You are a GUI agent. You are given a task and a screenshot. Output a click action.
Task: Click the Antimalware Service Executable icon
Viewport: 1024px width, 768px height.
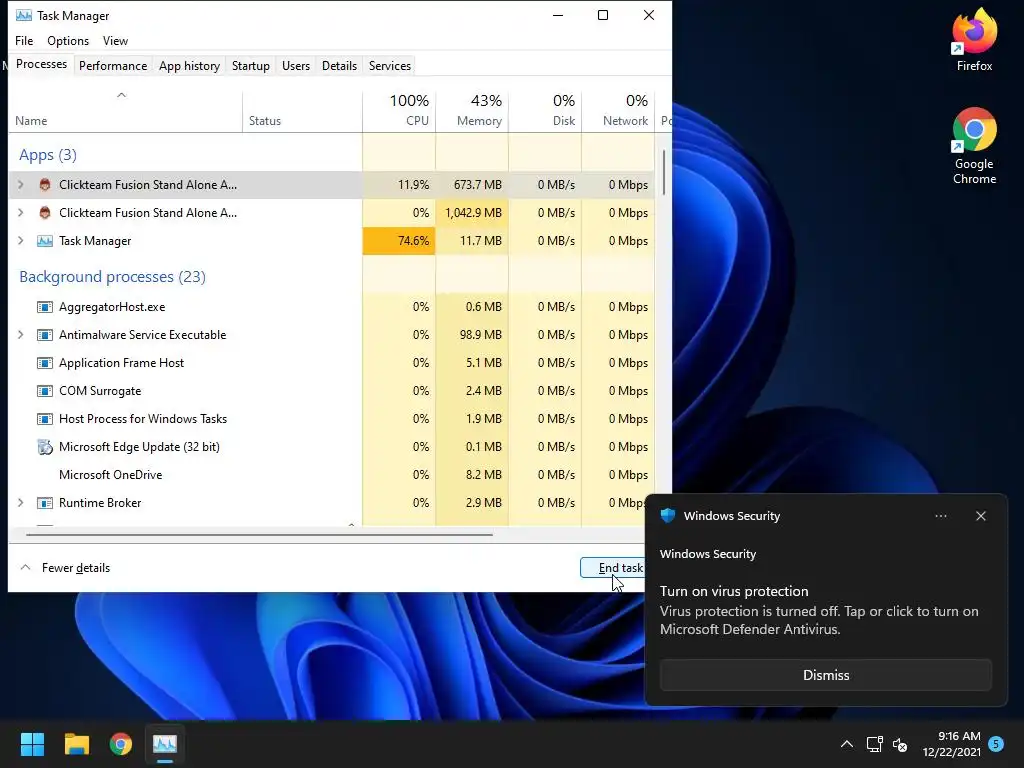(44, 335)
